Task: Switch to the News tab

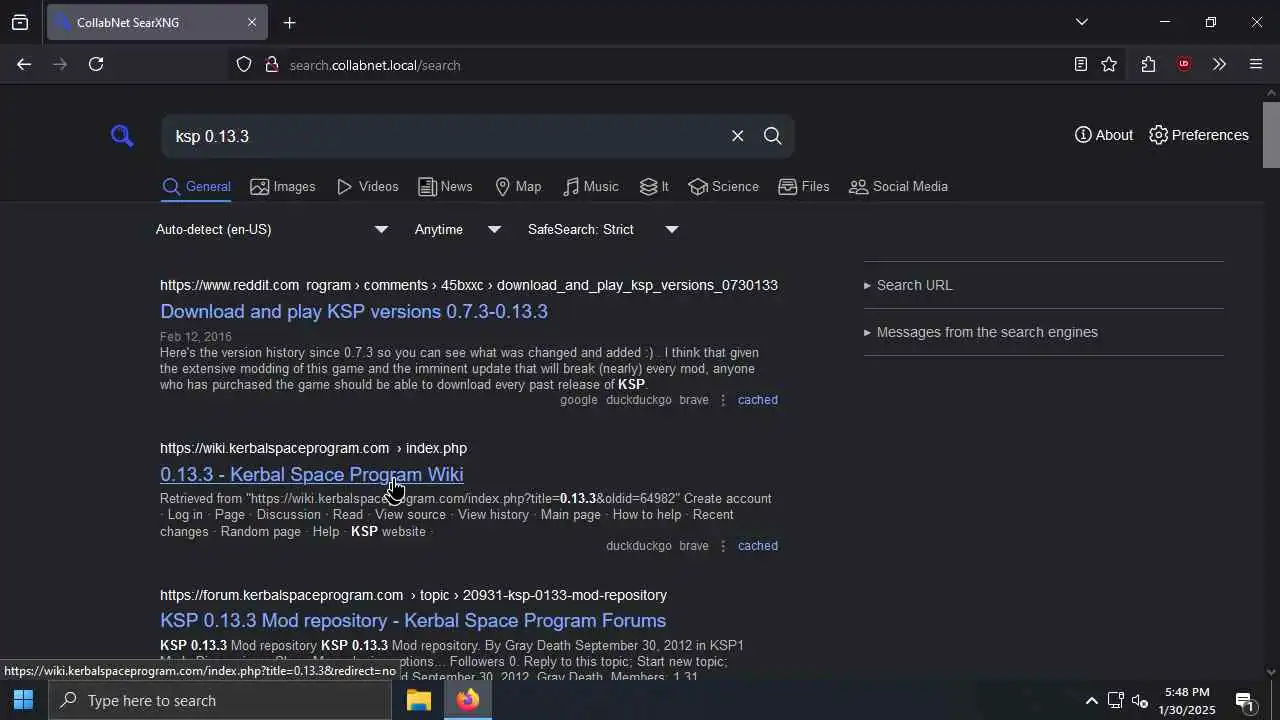Action: pyautogui.click(x=445, y=187)
